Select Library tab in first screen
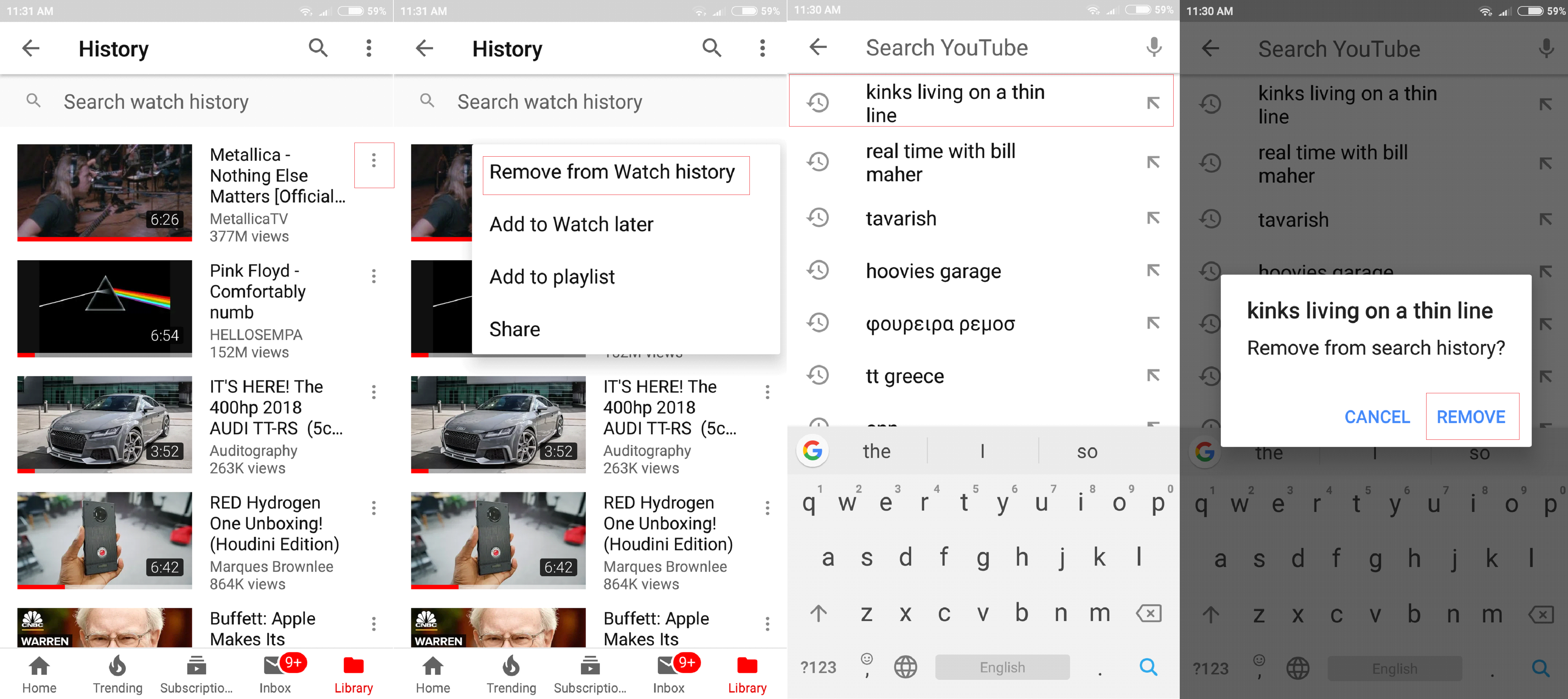 click(x=354, y=675)
